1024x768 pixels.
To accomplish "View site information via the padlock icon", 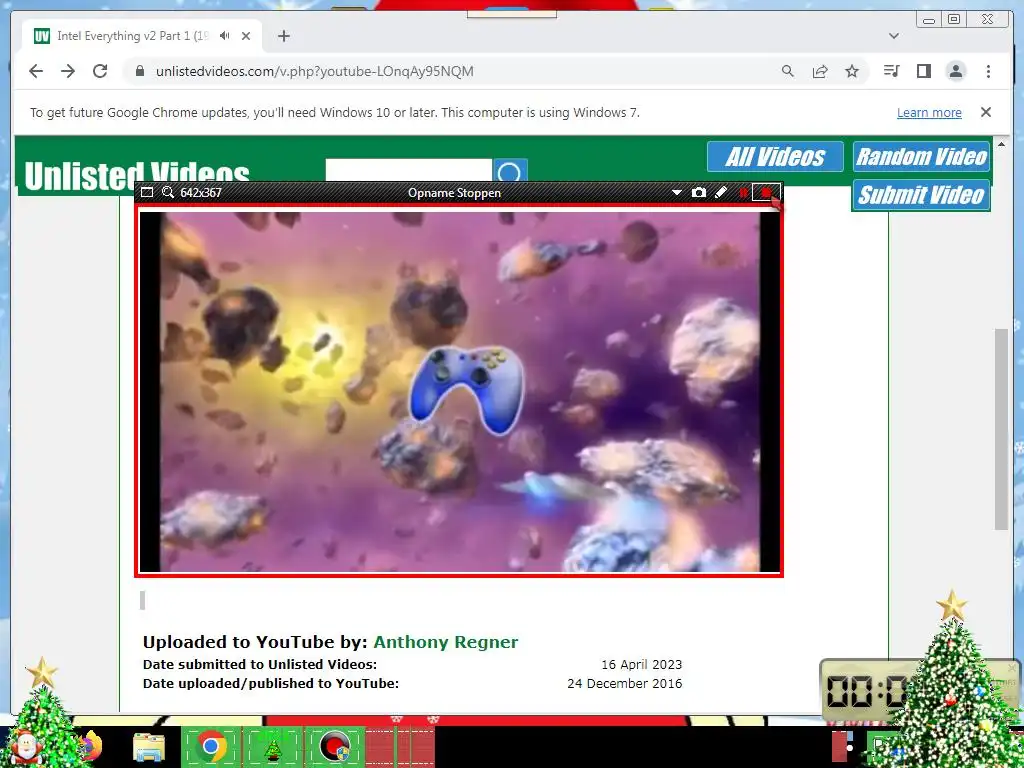I will [x=139, y=71].
